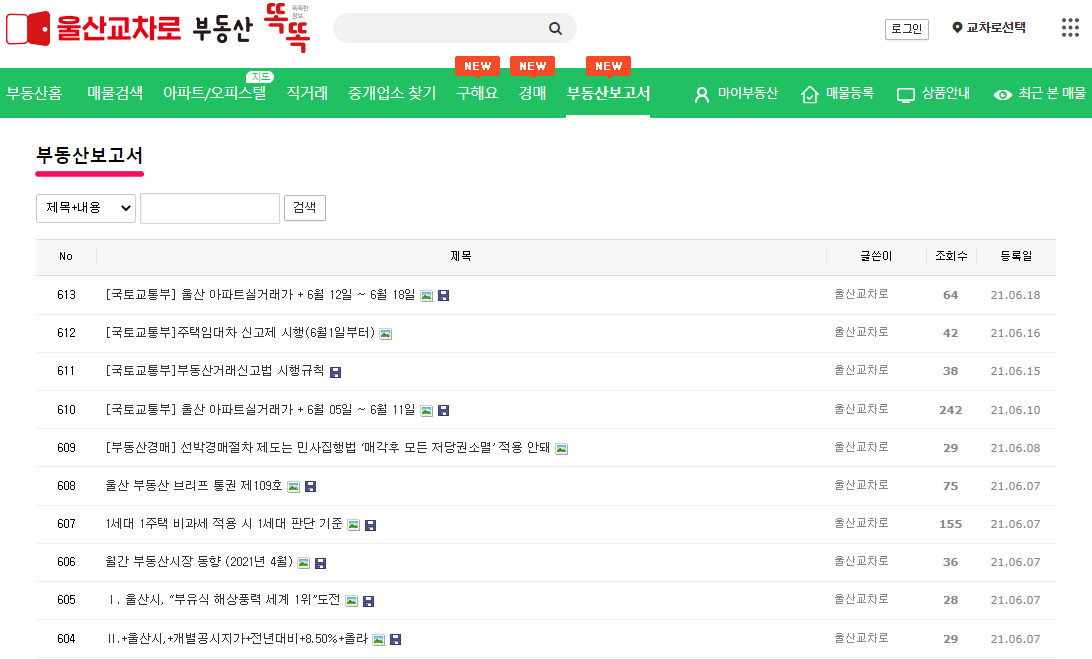
Task: Click view count 242 in row 610
Action: tap(951, 410)
